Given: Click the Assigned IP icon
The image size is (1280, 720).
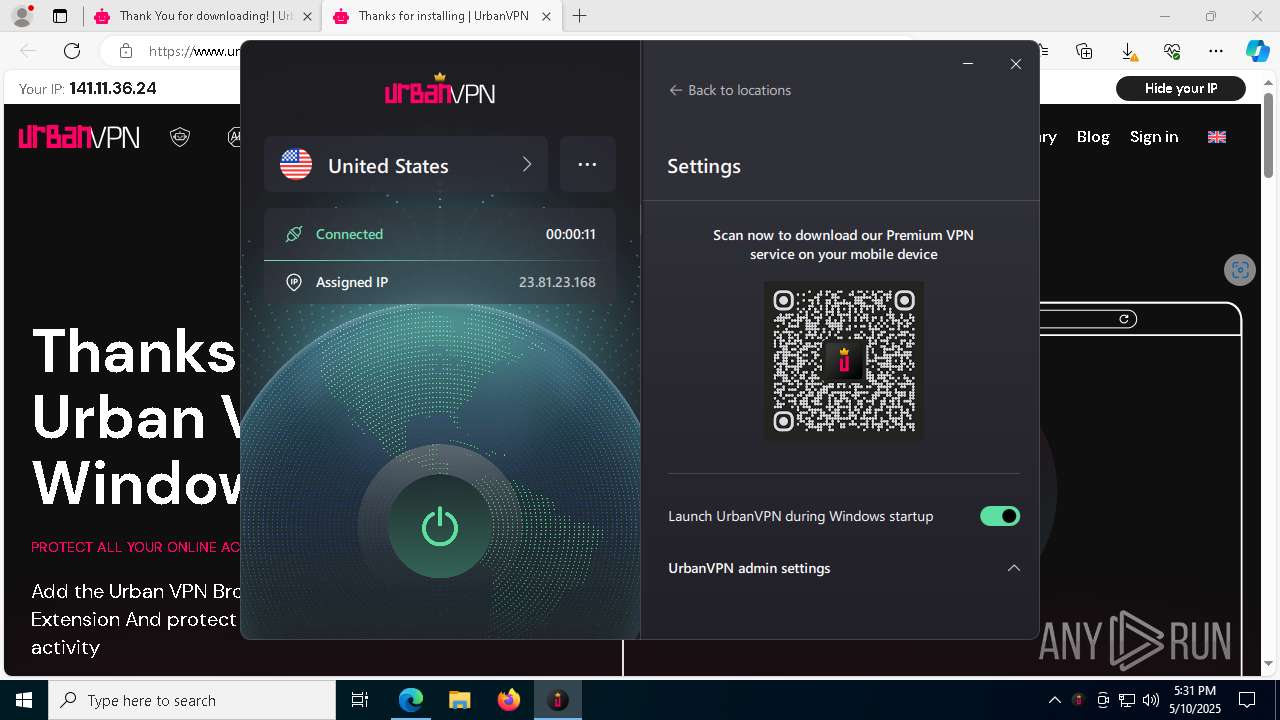Looking at the screenshot, I should tap(294, 282).
